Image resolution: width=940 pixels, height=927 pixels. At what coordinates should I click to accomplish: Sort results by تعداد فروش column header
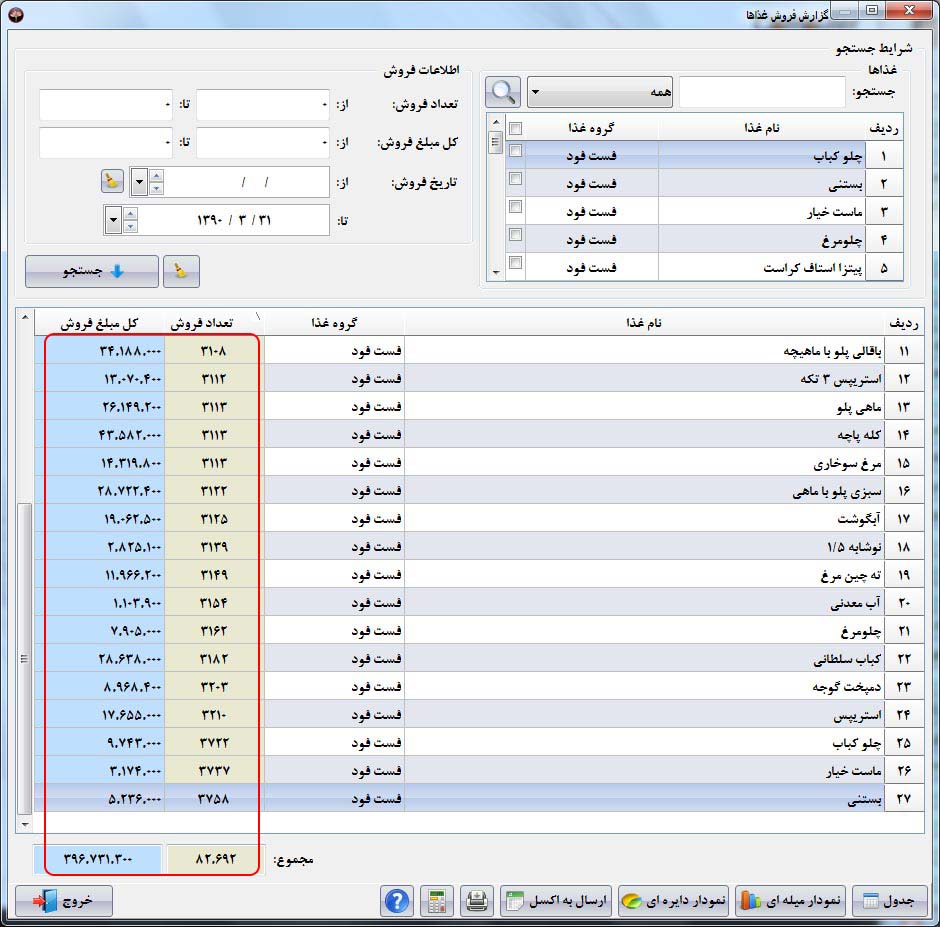(x=214, y=323)
